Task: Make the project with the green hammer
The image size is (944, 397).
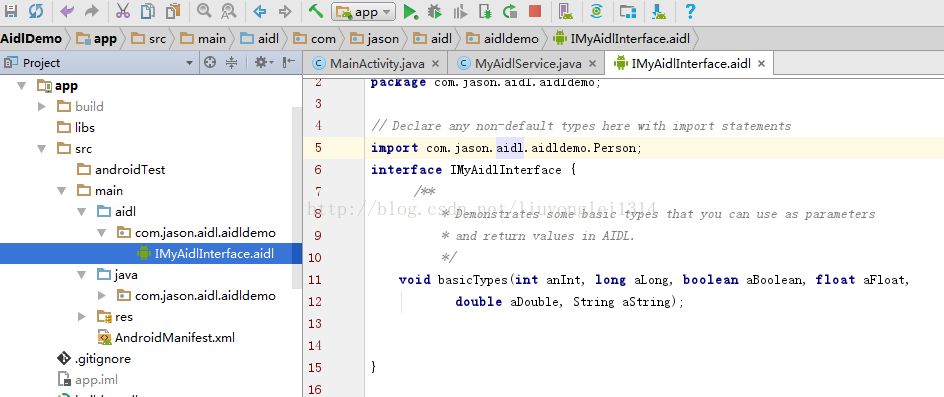Action: point(315,11)
